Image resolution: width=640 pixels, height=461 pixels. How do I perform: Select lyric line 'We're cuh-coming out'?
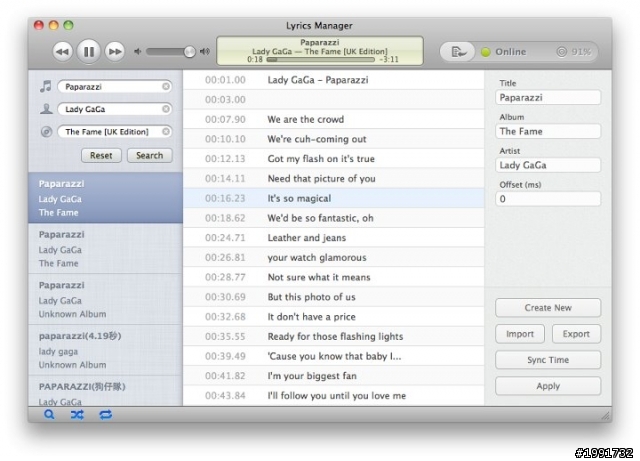click(333, 139)
